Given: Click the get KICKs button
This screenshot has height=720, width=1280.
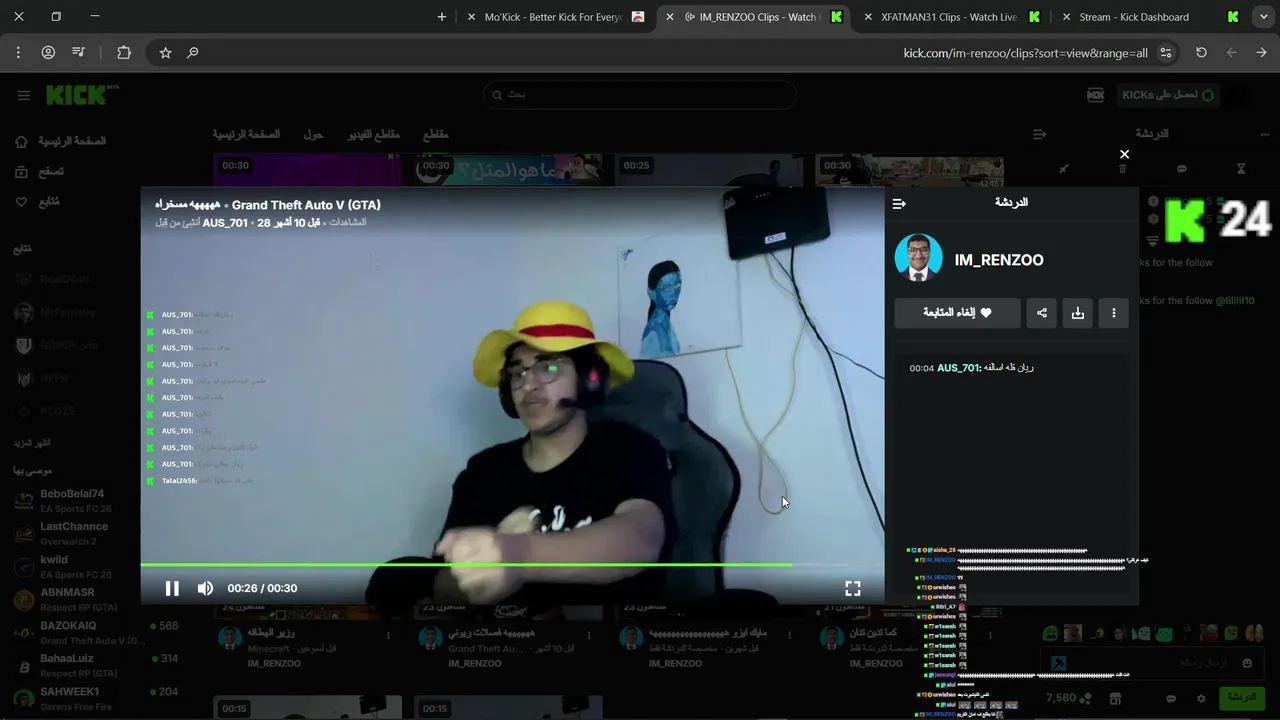Looking at the screenshot, I should (1168, 95).
